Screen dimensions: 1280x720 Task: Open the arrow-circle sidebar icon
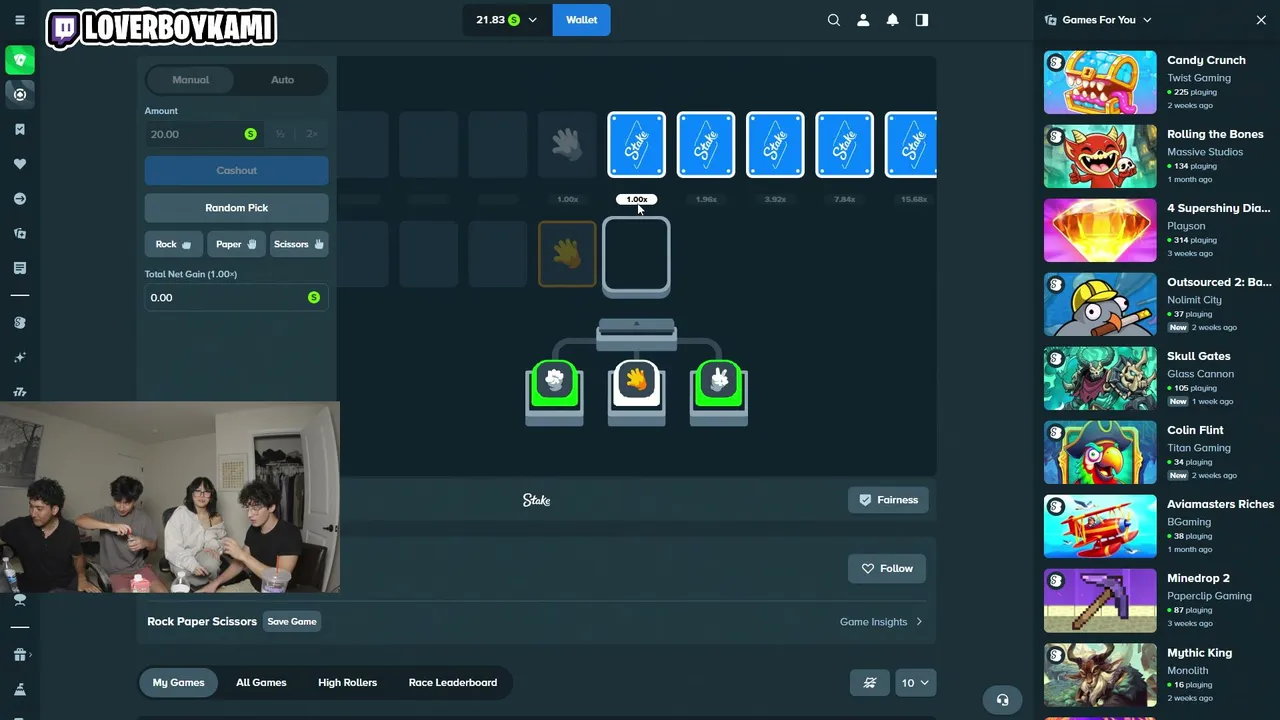point(20,199)
